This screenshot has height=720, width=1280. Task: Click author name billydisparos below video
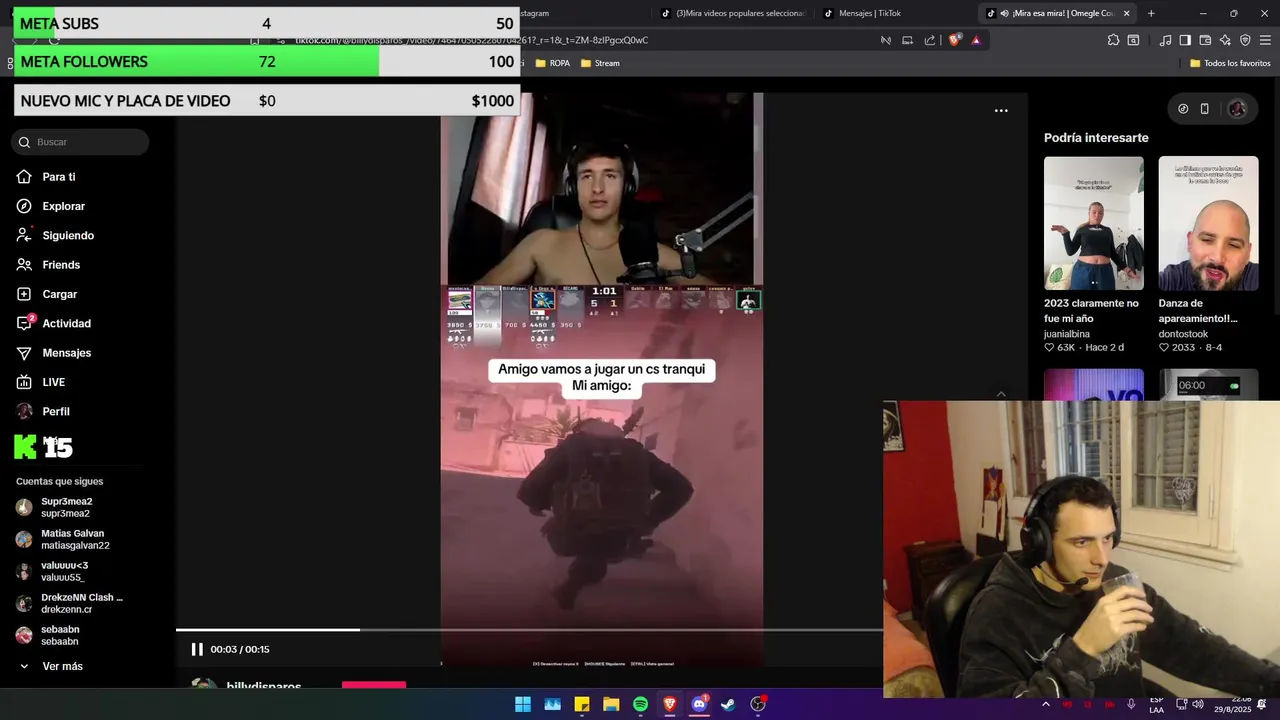pos(264,687)
